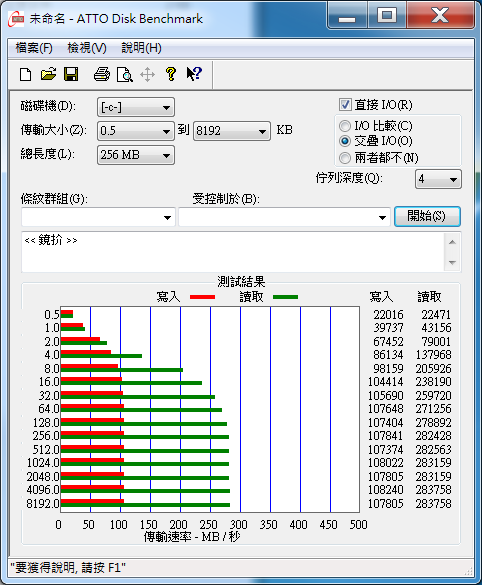Click the red 寫入 legend swatch

point(202,297)
